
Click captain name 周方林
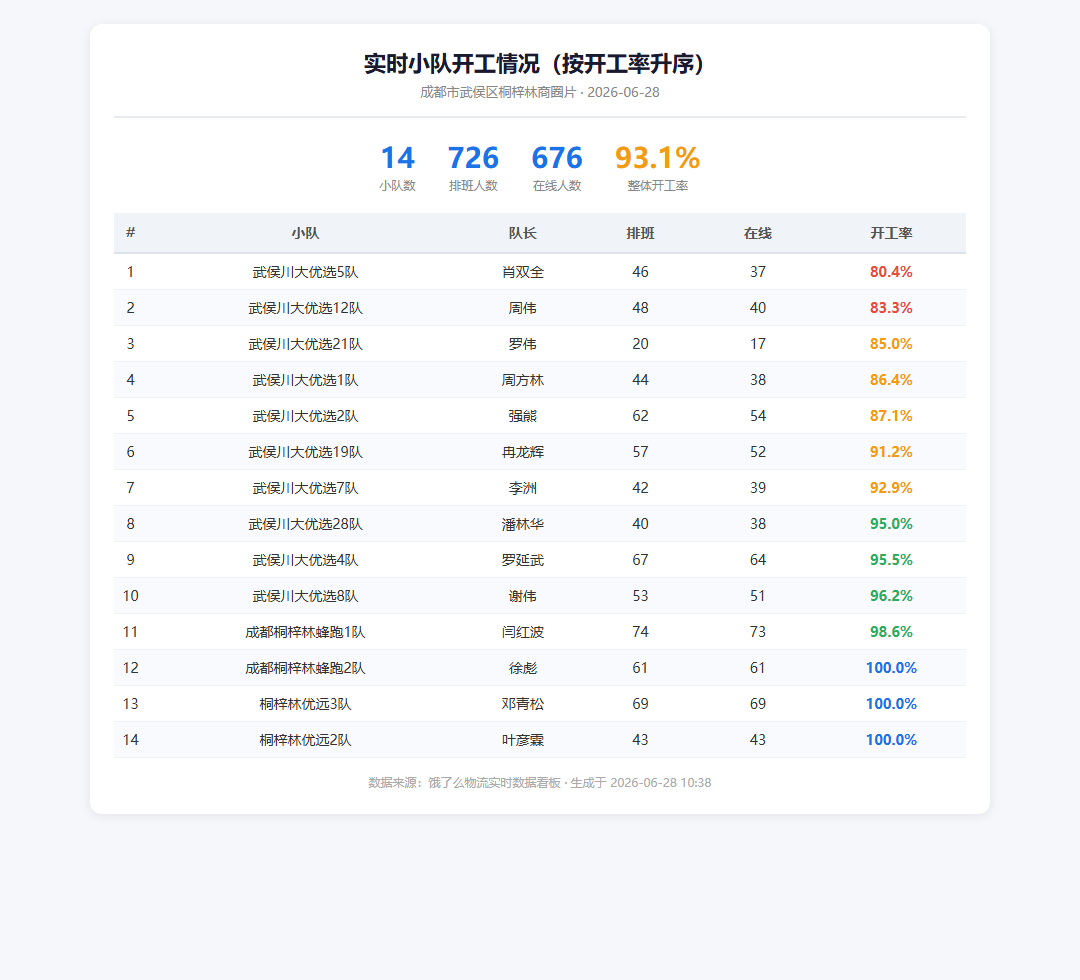point(523,380)
